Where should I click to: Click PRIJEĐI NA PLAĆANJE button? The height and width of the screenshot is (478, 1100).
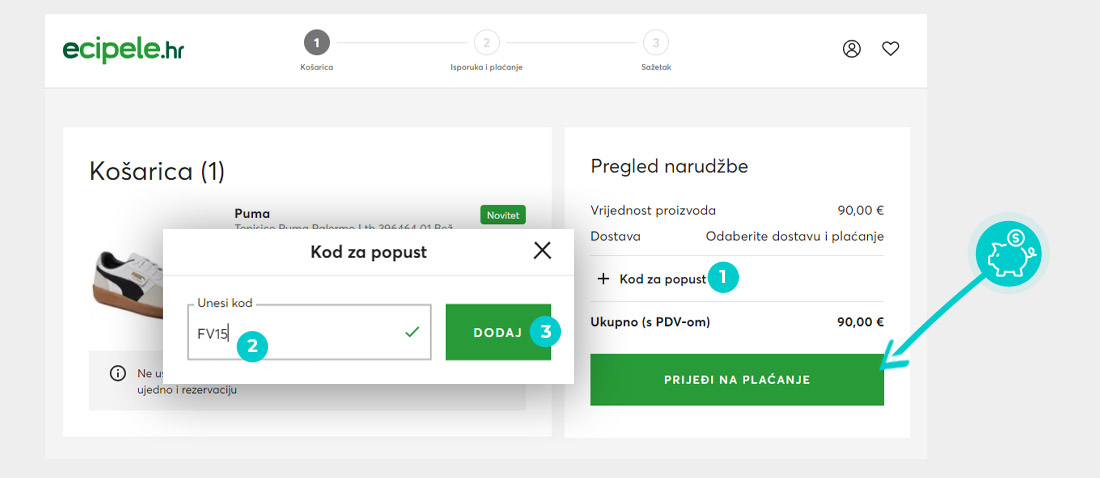point(737,380)
